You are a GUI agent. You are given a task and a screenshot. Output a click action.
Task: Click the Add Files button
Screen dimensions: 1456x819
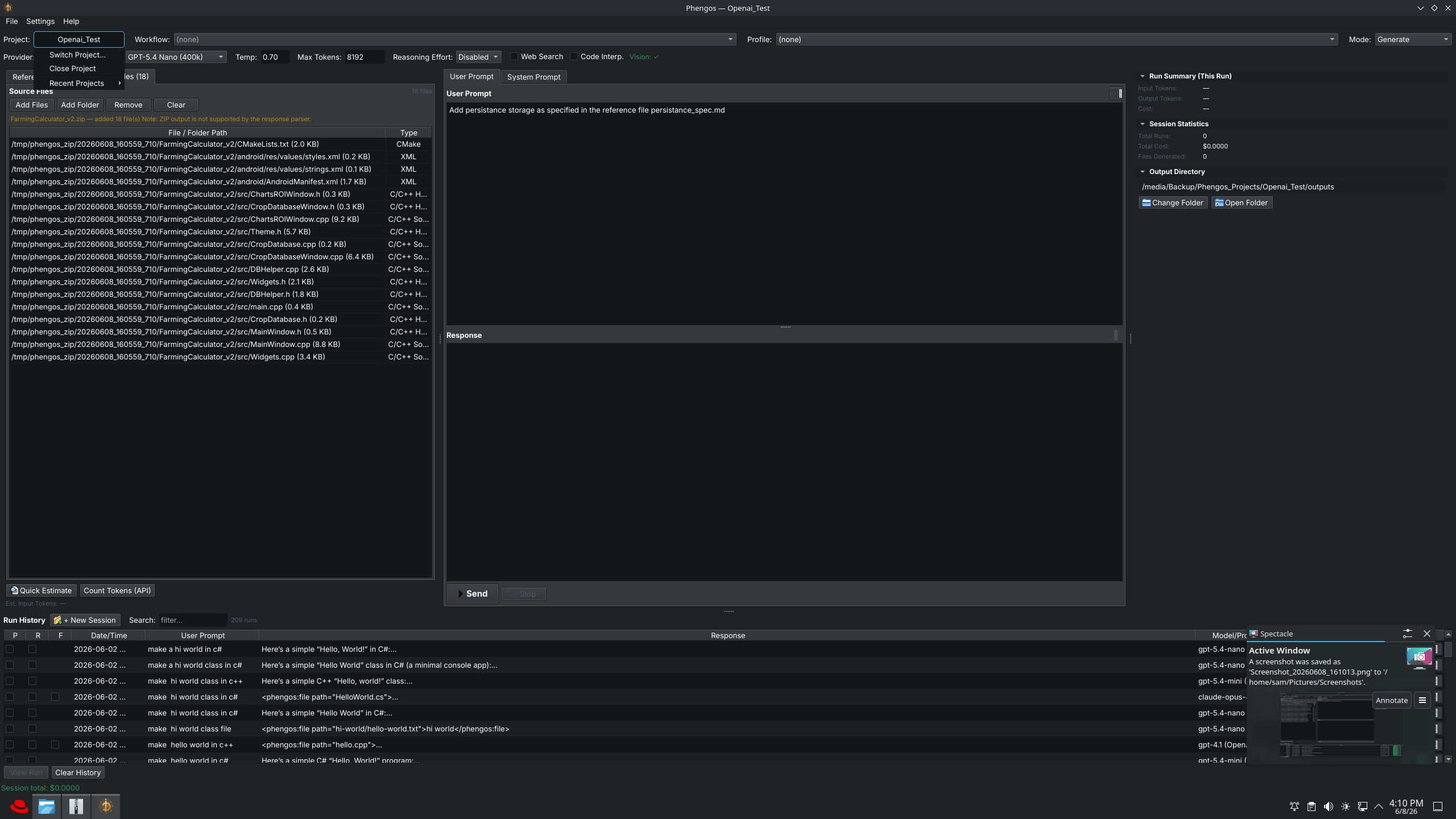tap(32, 105)
